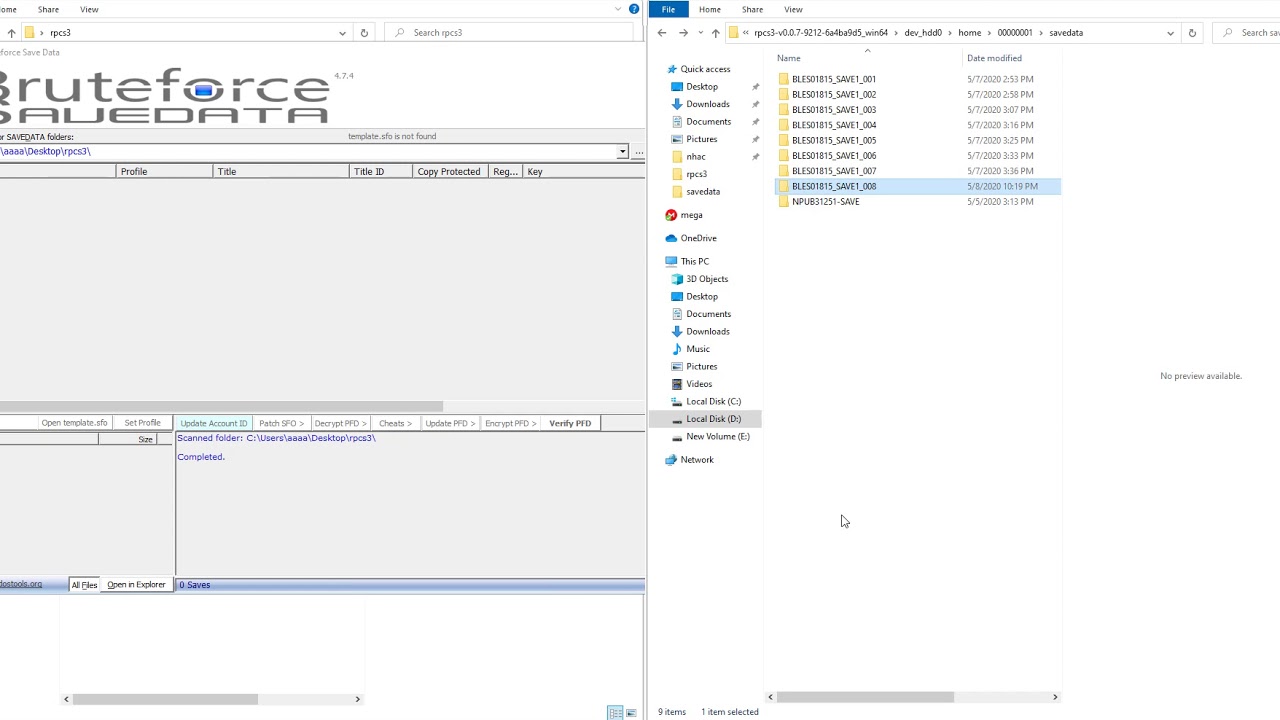Open View tab in savedata Explorer window
The image size is (1280, 720).
coord(793,9)
